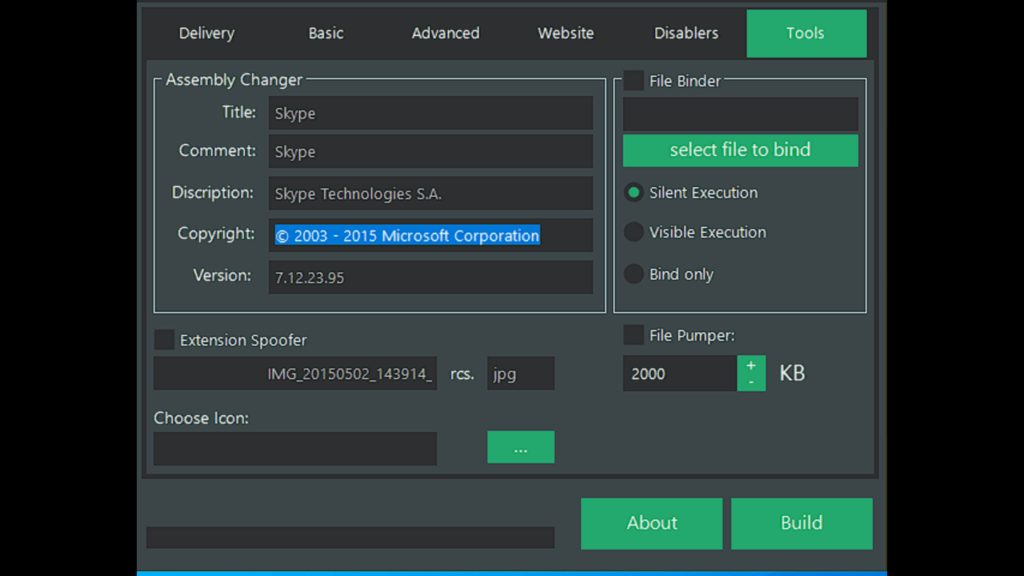Click the Copyright field with Microsoft Corporation
The image size is (1024, 576).
tap(431, 235)
